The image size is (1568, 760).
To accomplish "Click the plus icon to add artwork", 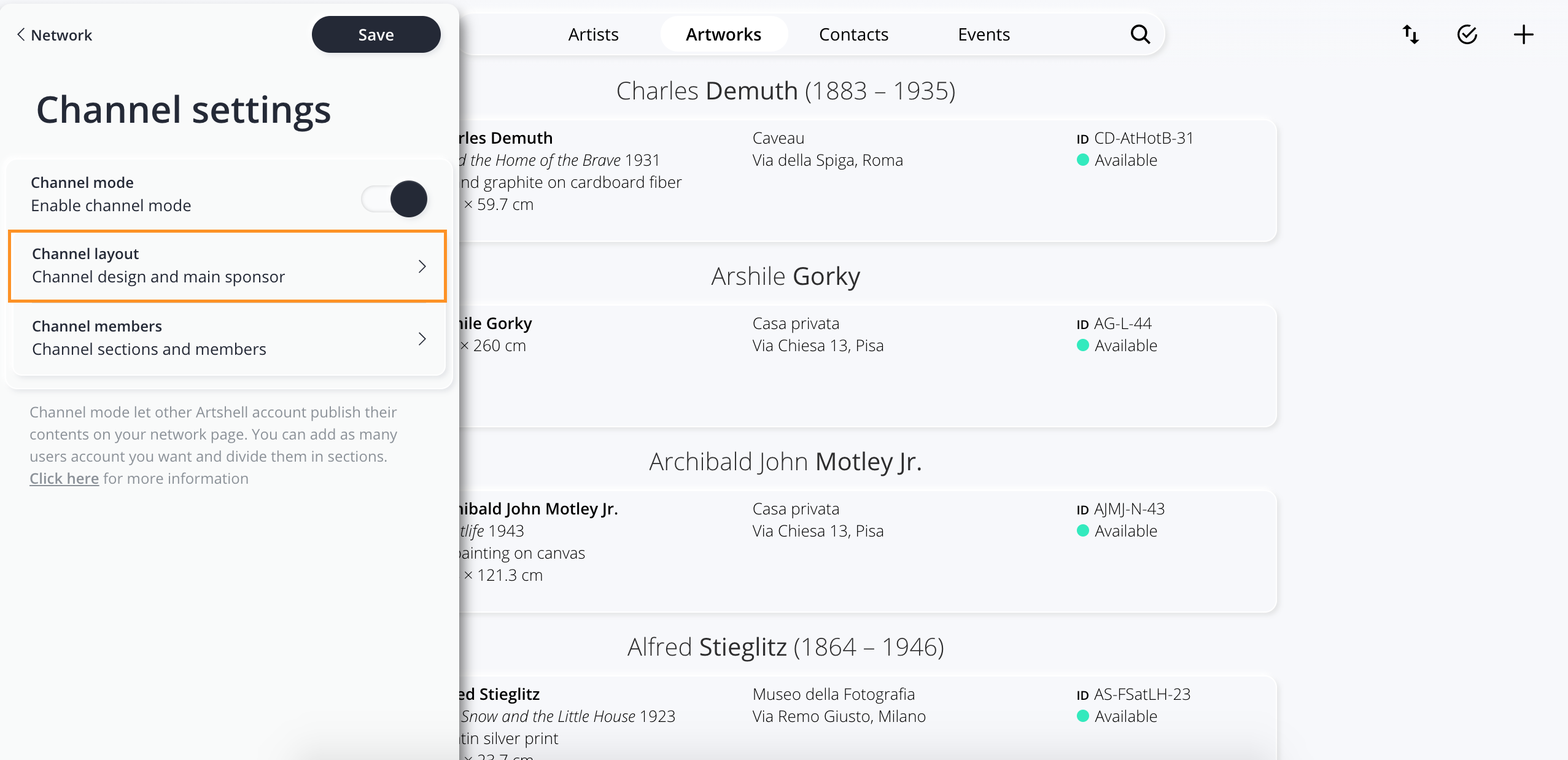I will [1523, 34].
